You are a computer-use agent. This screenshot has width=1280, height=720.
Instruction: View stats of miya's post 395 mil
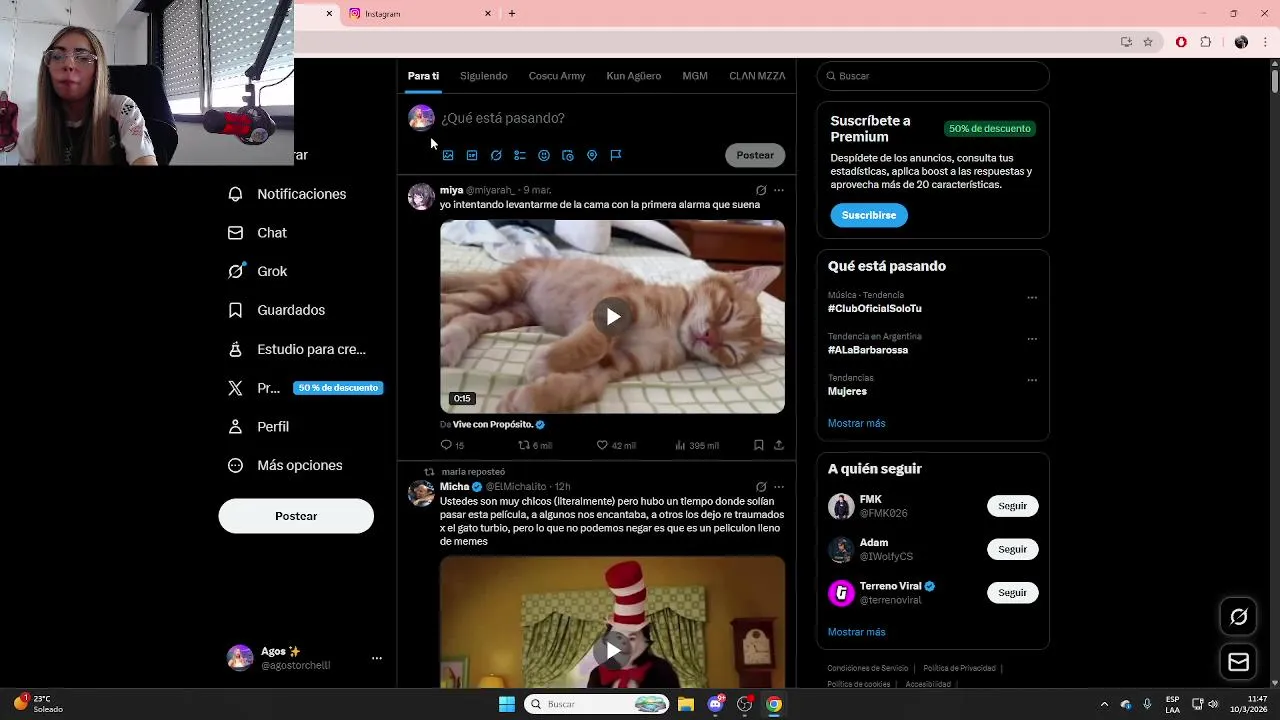696,445
